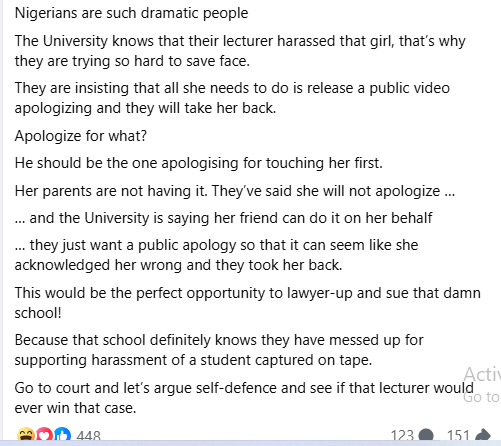This screenshot has width=501, height=446.
Task: Click the share arrow icon
Action: 482,435
